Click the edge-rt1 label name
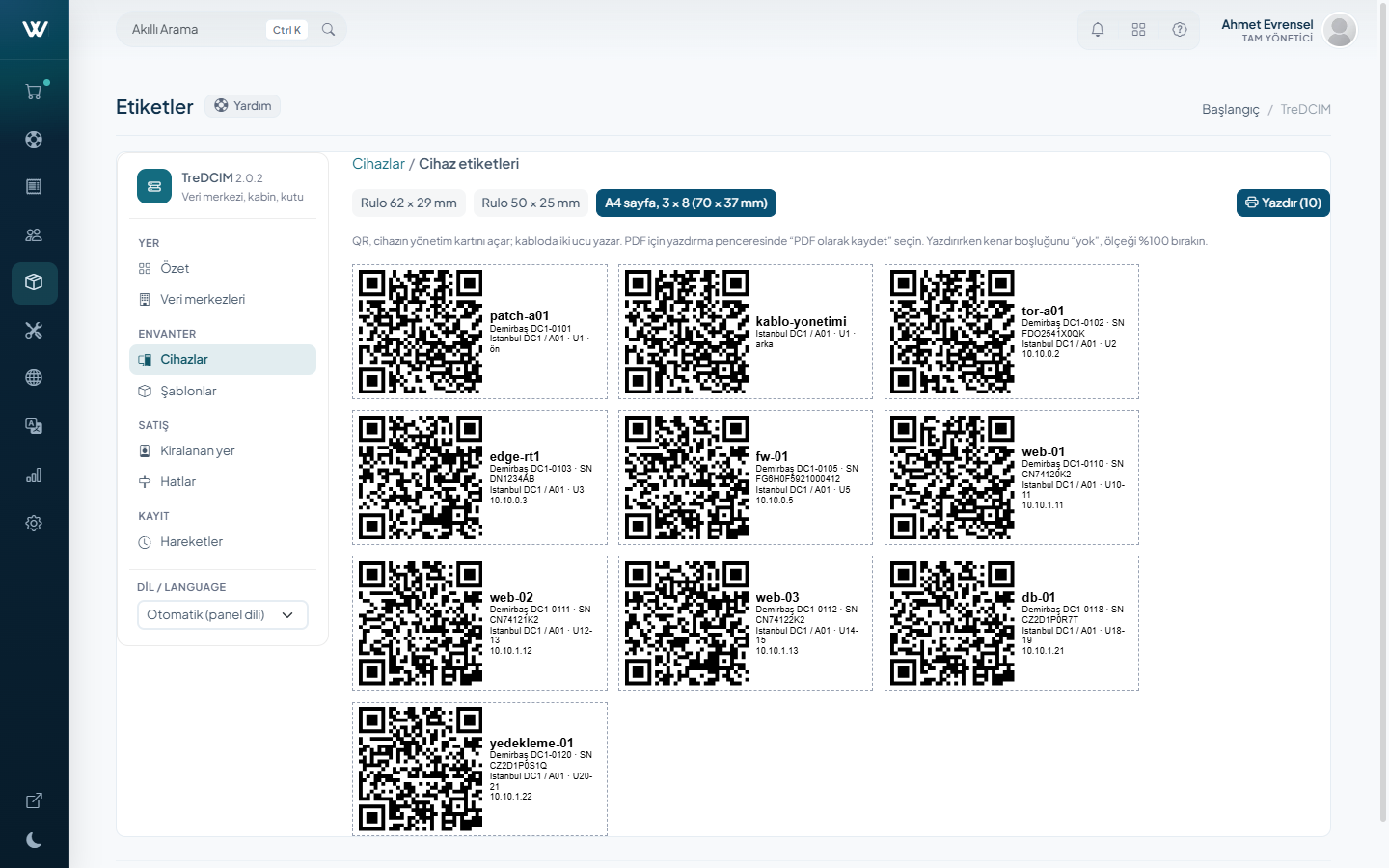This screenshot has height=868, width=1389. [515, 457]
